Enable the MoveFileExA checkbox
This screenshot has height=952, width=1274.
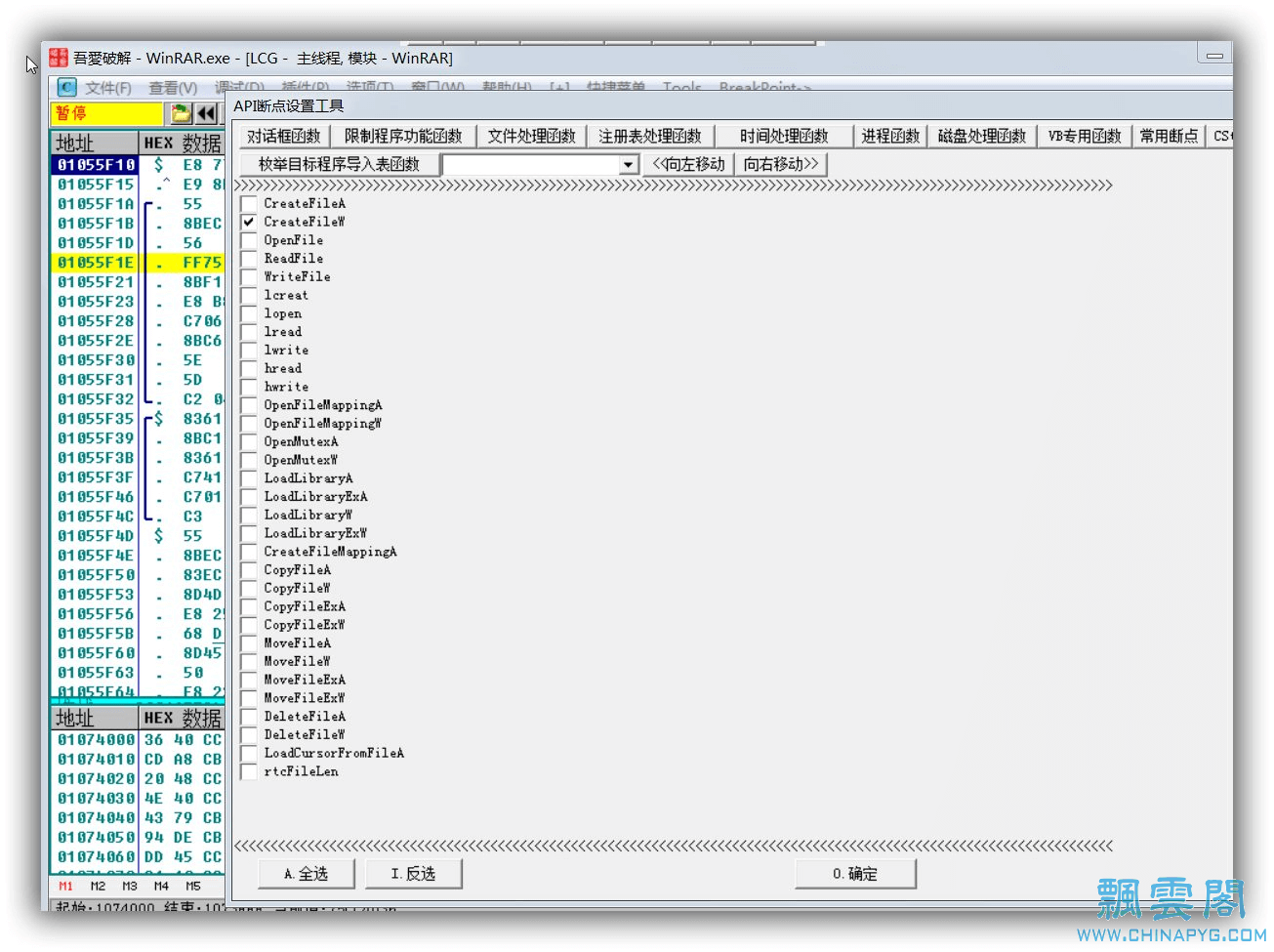pos(249,680)
